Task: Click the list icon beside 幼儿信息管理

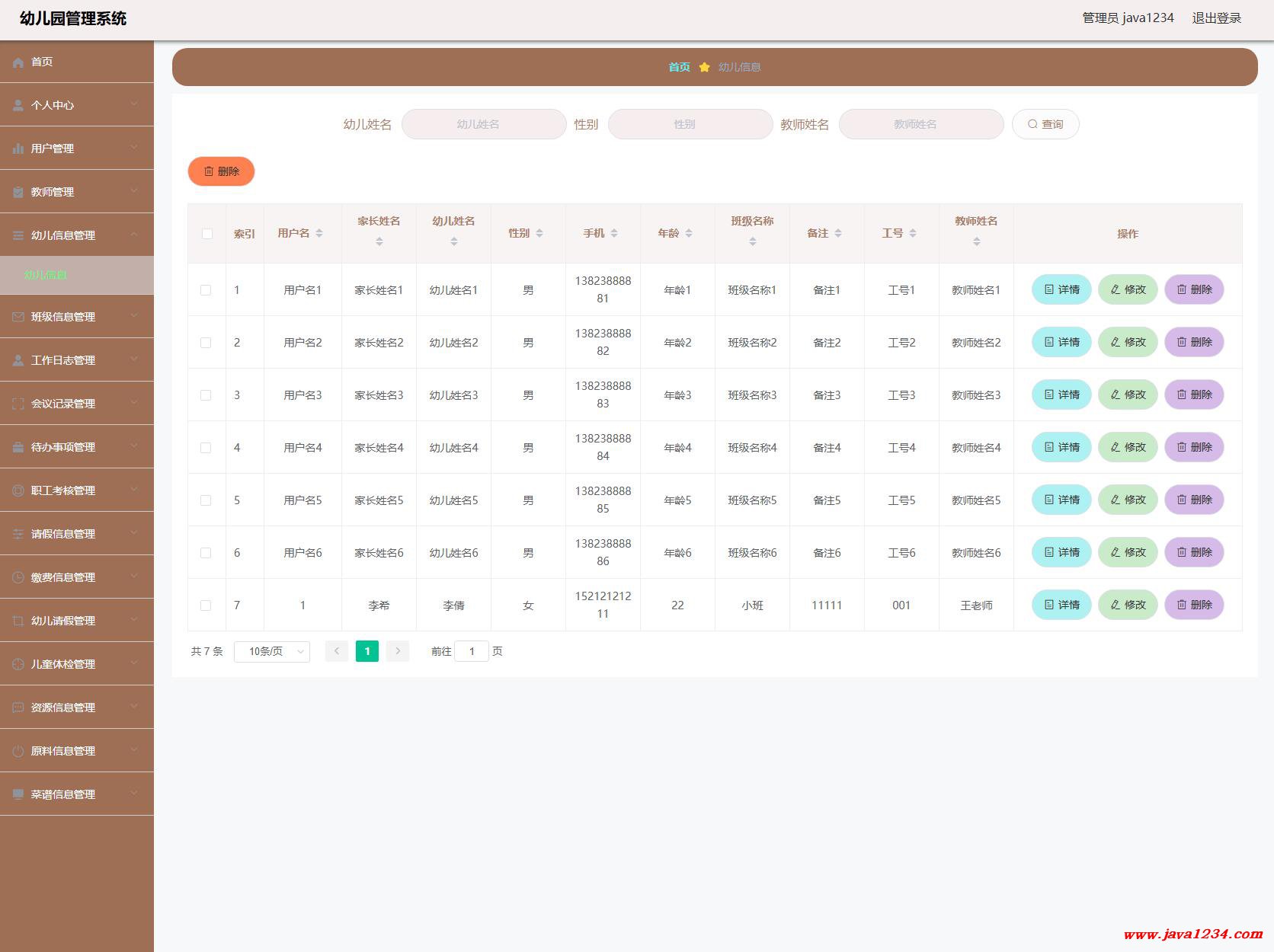Action: [x=18, y=236]
